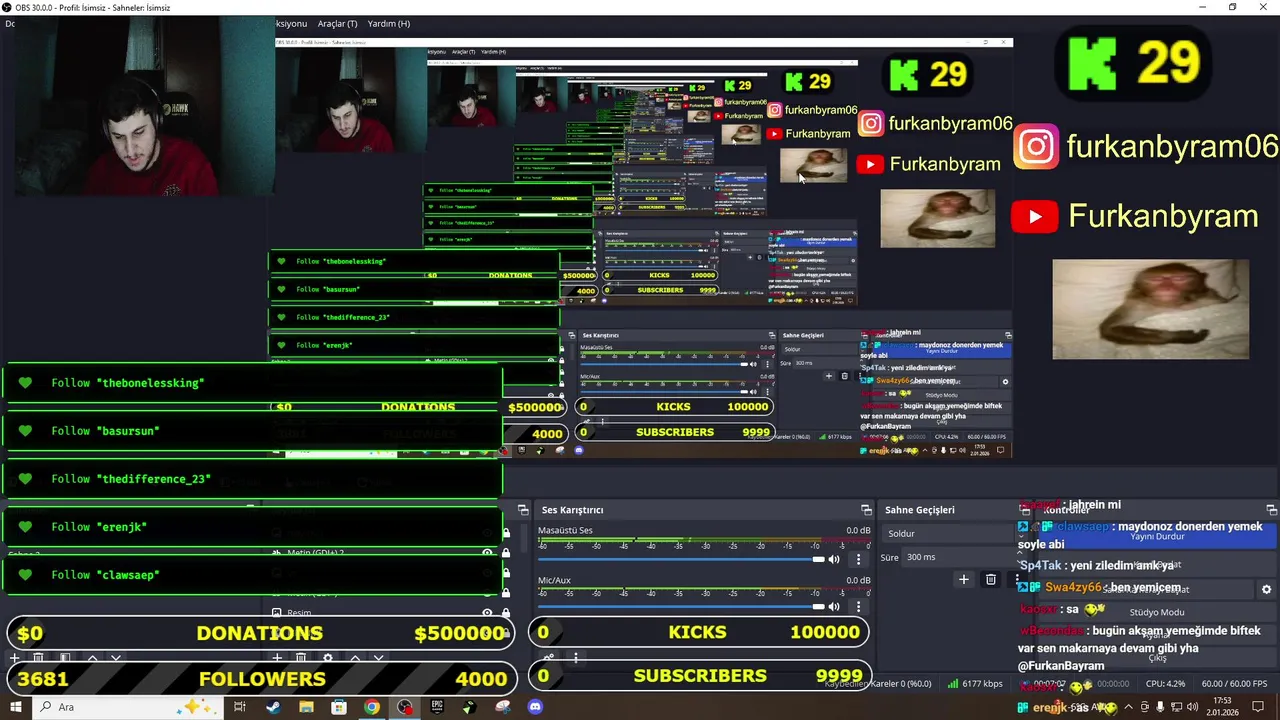Open the Araçlar (T) menu

(x=337, y=23)
